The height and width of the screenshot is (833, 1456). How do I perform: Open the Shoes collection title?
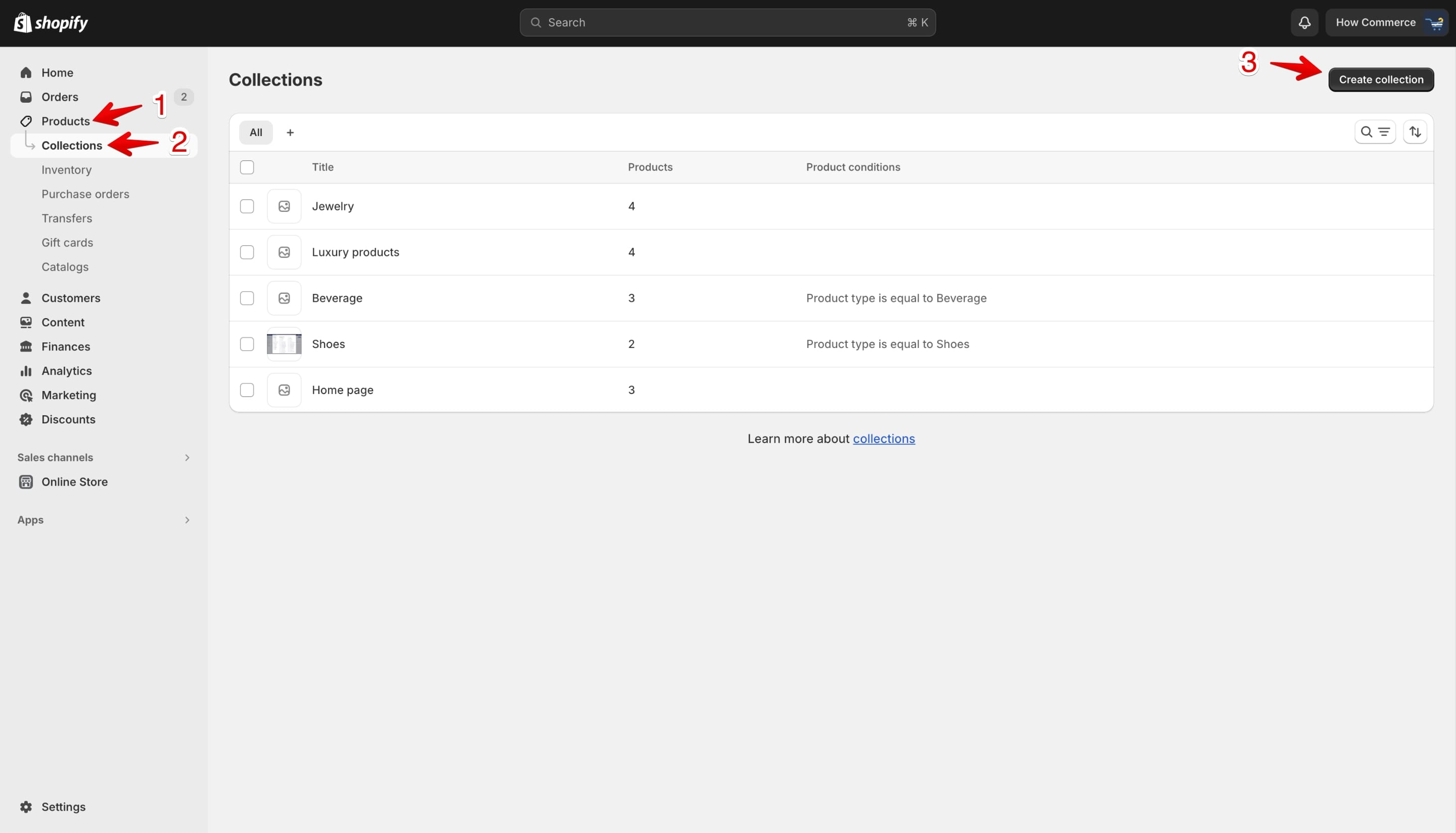tap(328, 344)
